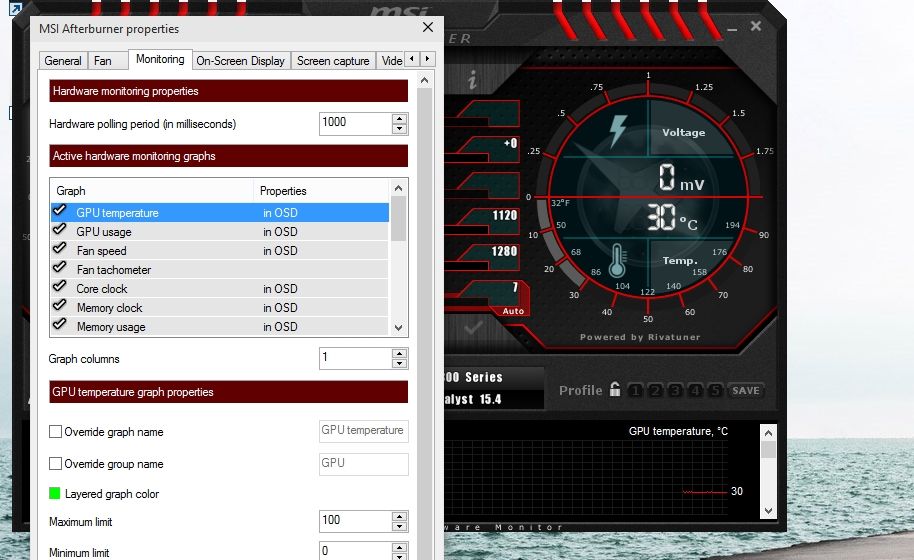Open the On-Screen Display tab
This screenshot has height=560, width=914.
[x=240, y=61]
